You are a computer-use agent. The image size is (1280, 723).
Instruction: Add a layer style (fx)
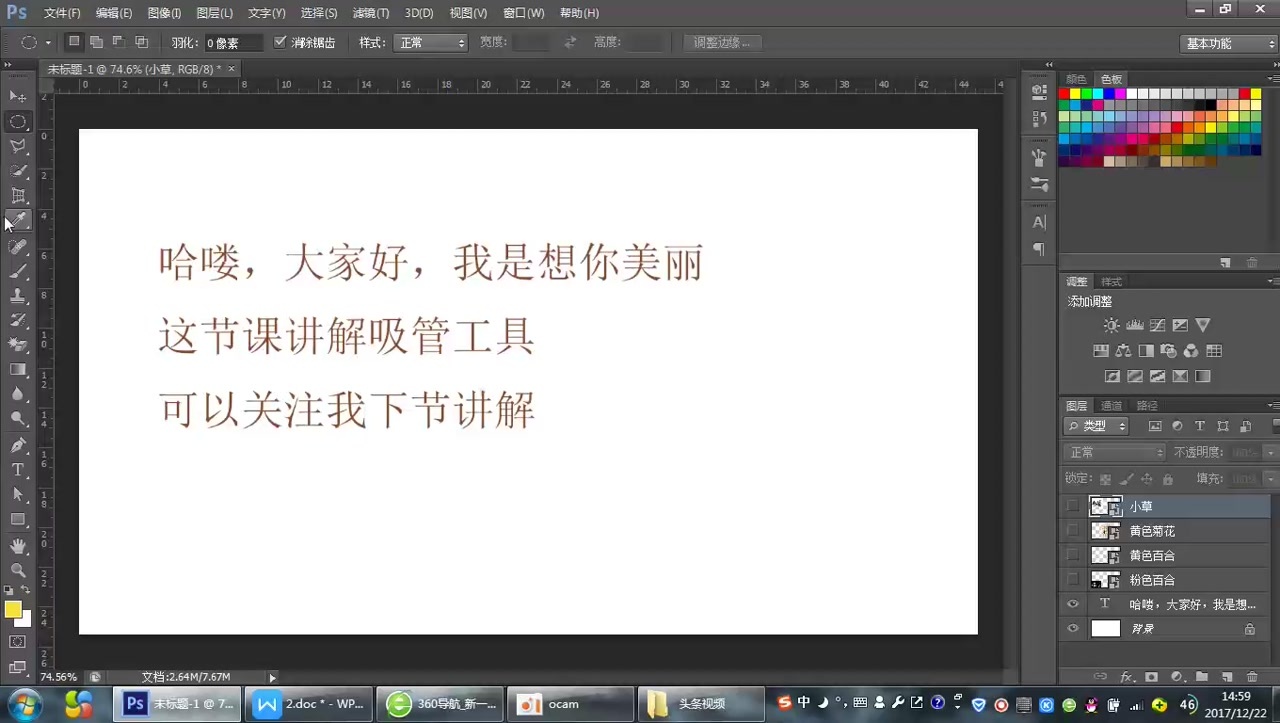[1126, 677]
